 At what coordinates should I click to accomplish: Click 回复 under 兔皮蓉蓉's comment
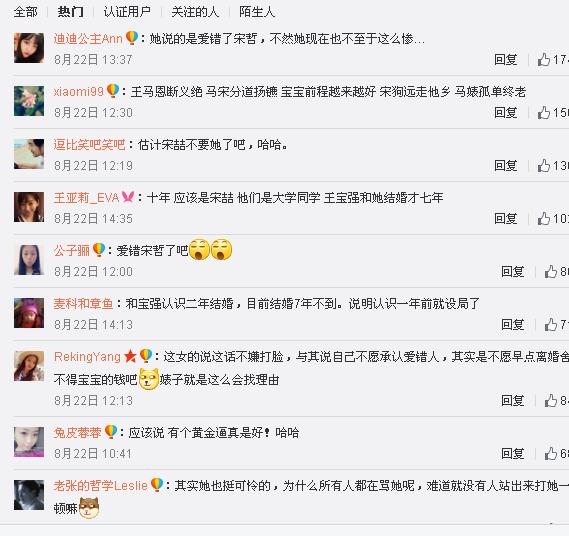512,453
